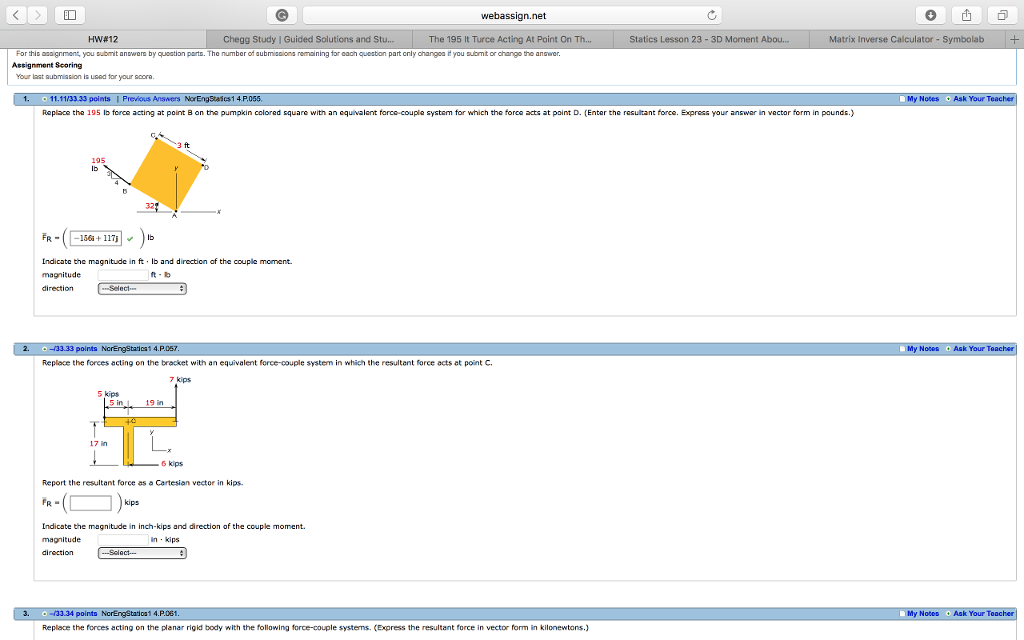This screenshot has height=640, width=1024.
Task: Click the Share icon in Safari toolbar
Action: tap(967, 15)
